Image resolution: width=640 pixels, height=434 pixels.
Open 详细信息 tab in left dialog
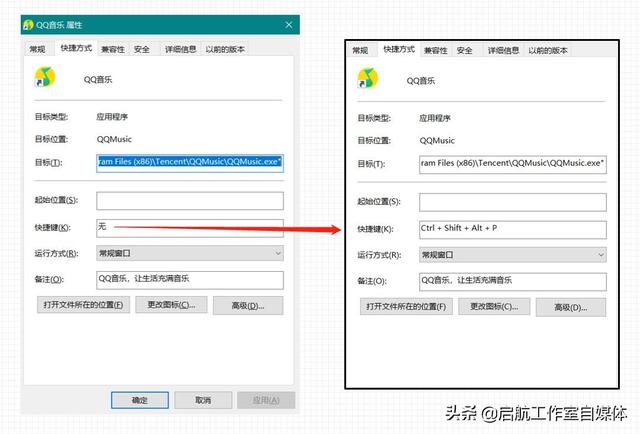pos(180,49)
